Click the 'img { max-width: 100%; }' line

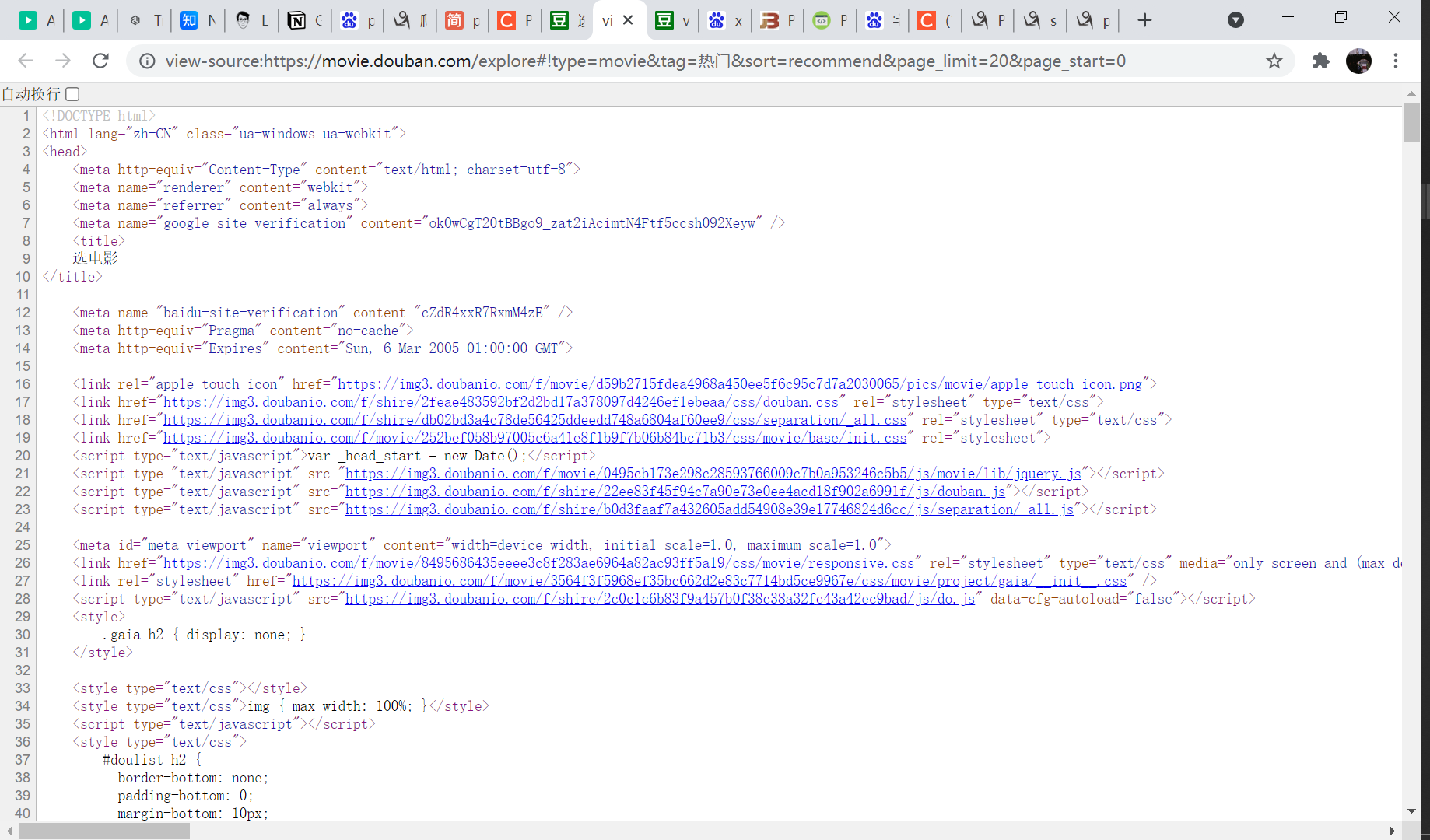tap(281, 706)
